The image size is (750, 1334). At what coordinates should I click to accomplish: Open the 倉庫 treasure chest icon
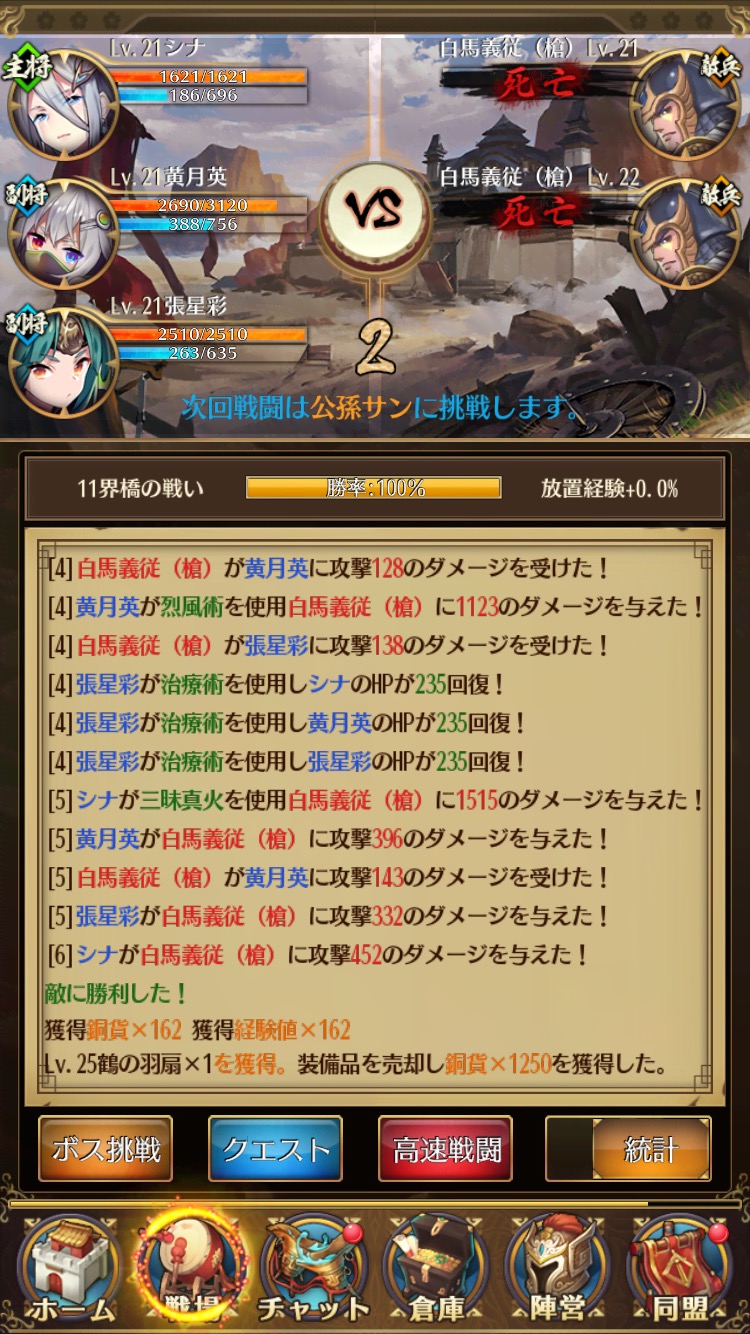[x=436, y=1268]
